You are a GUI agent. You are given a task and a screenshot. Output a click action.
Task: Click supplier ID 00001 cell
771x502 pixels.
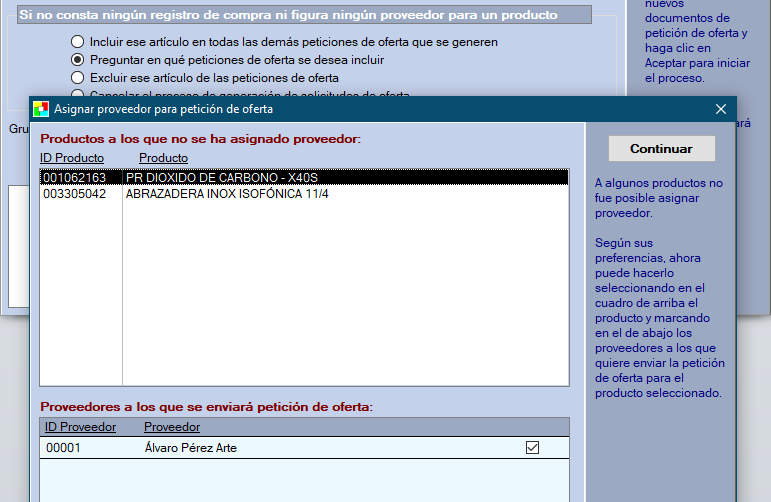point(63,448)
